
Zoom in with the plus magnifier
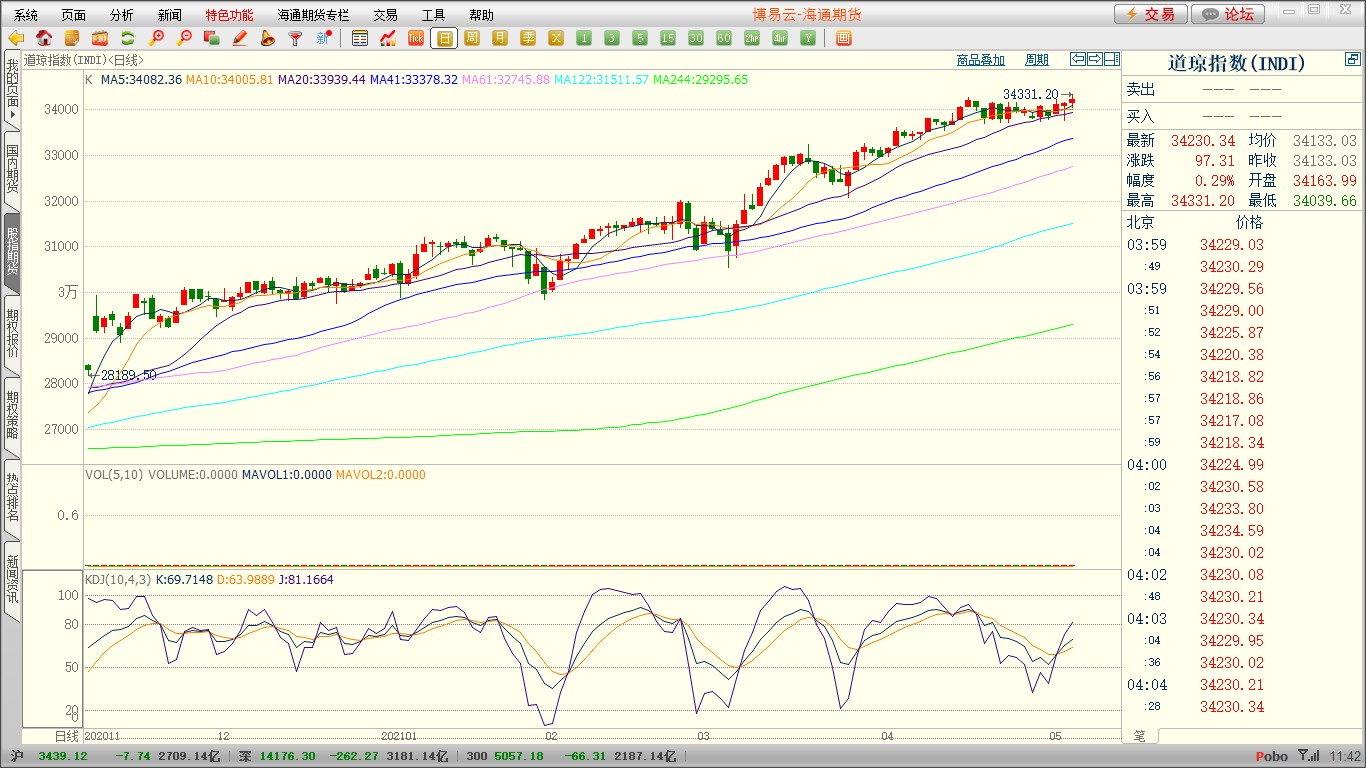click(x=156, y=38)
